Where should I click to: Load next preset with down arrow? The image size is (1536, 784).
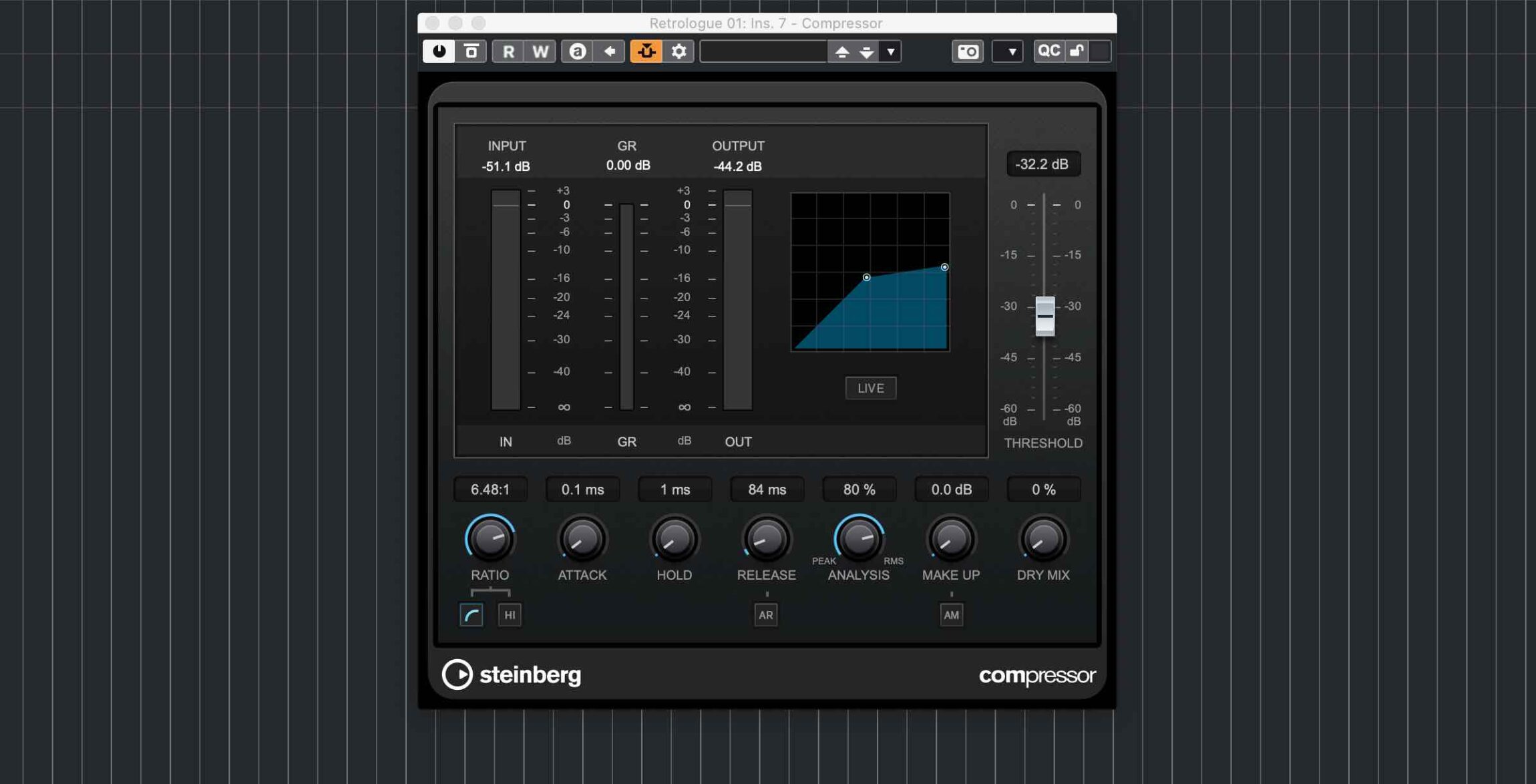click(x=867, y=51)
